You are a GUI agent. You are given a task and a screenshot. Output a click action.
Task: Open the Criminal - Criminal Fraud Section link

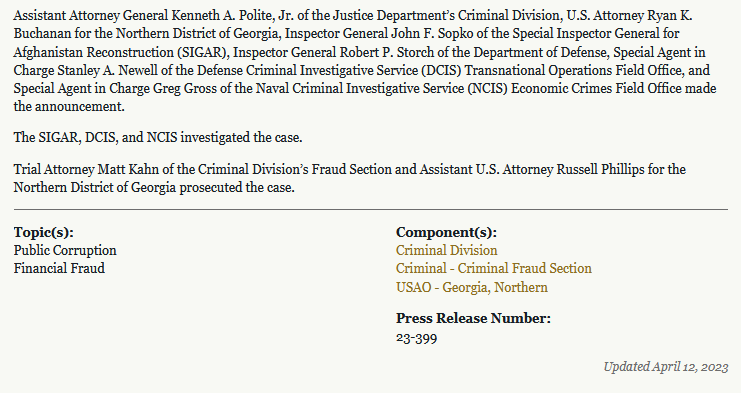point(494,269)
